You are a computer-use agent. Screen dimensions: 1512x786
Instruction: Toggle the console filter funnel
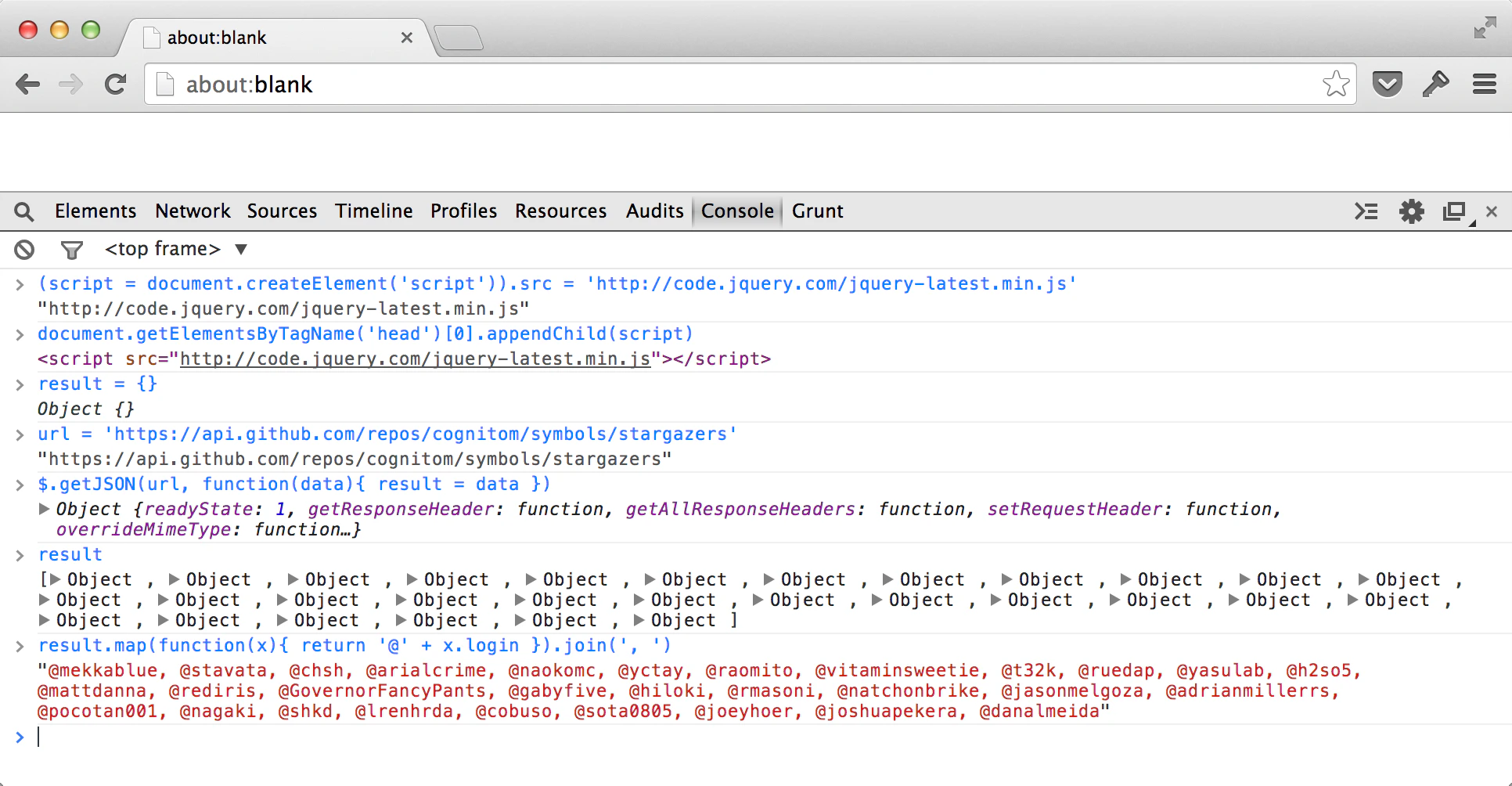point(71,250)
